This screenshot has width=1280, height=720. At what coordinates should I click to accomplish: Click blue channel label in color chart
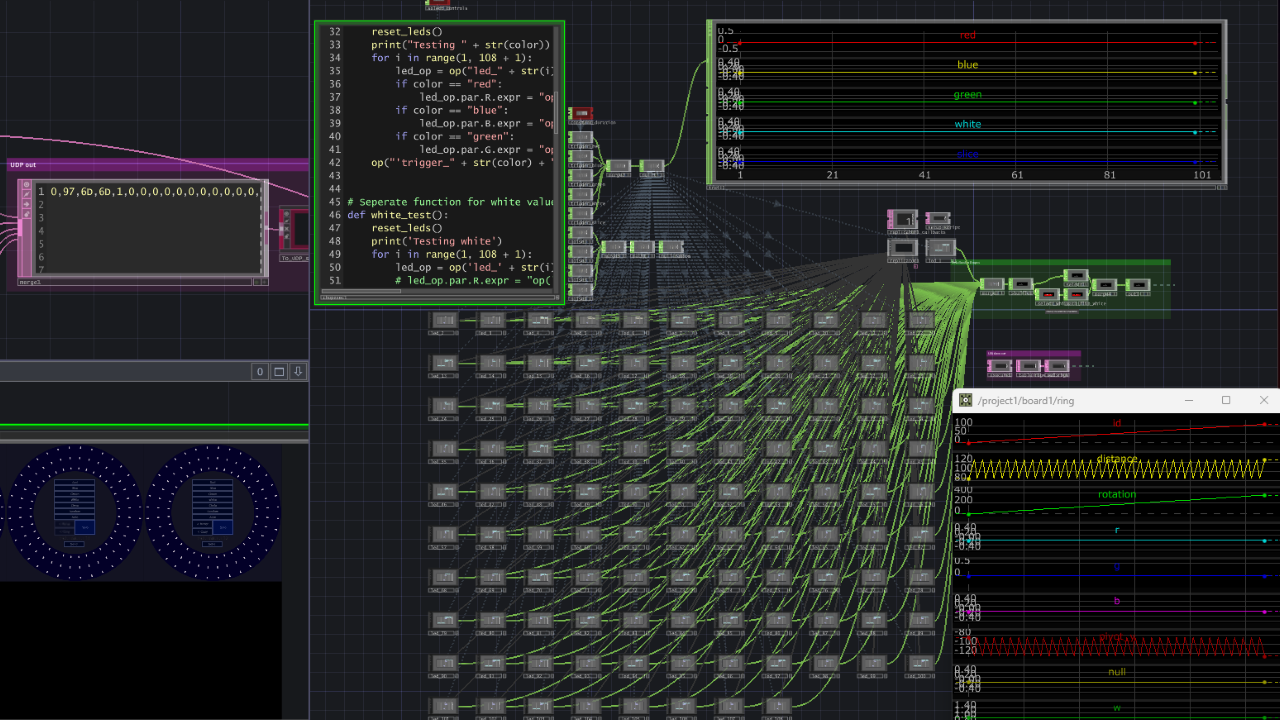(x=968, y=65)
